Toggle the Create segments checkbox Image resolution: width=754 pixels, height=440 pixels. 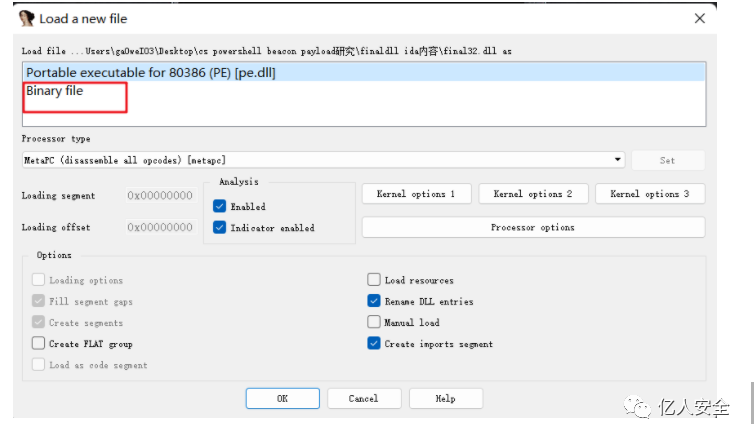38,322
